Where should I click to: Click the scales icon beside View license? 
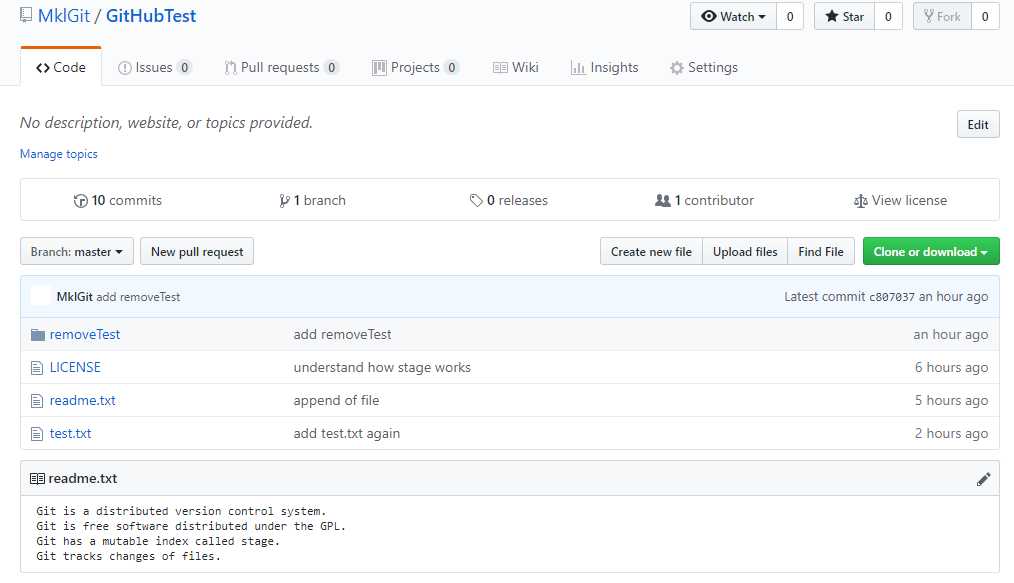[x=860, y=201]
